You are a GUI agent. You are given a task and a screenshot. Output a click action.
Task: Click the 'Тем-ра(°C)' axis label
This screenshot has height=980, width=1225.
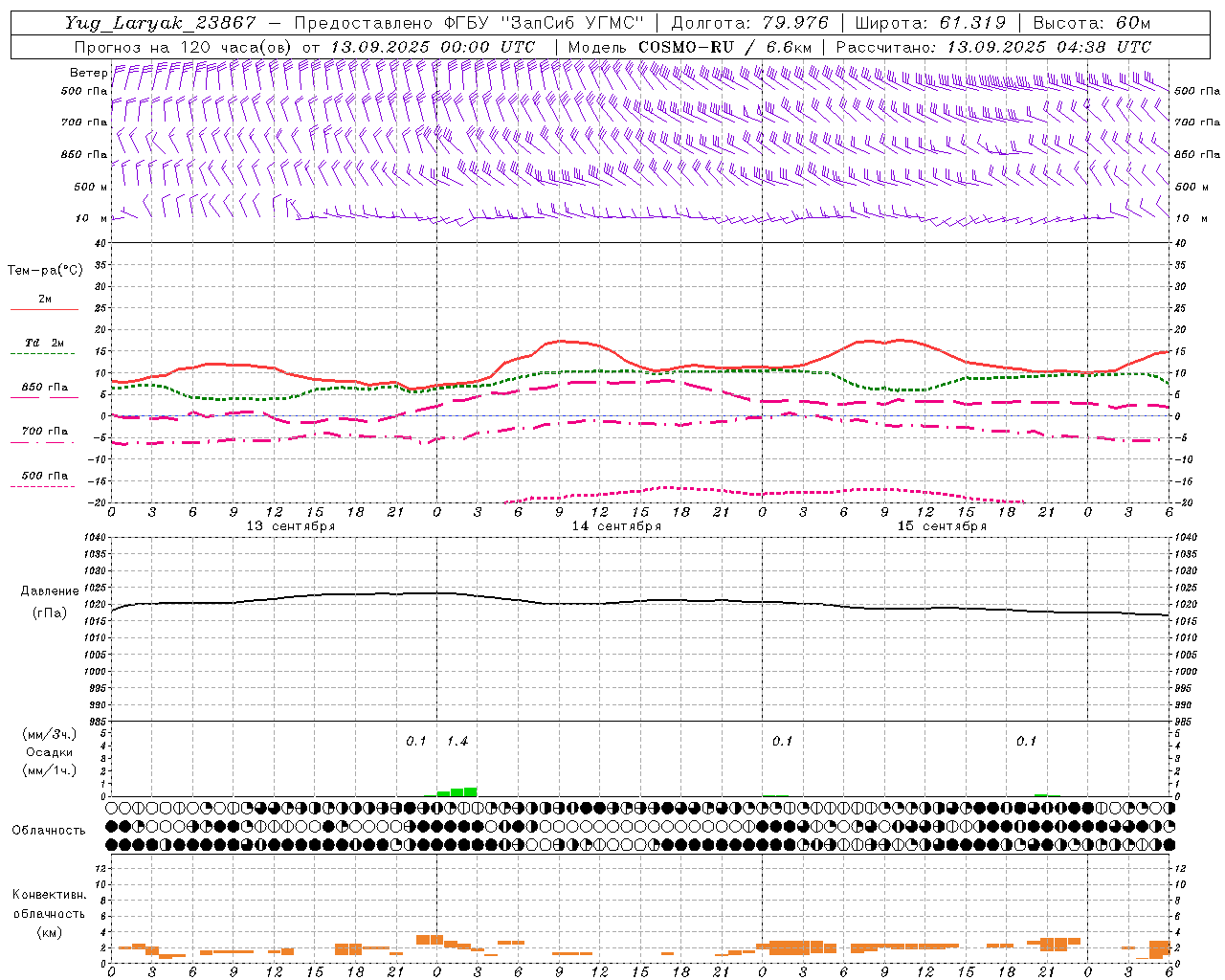(45, 271)
